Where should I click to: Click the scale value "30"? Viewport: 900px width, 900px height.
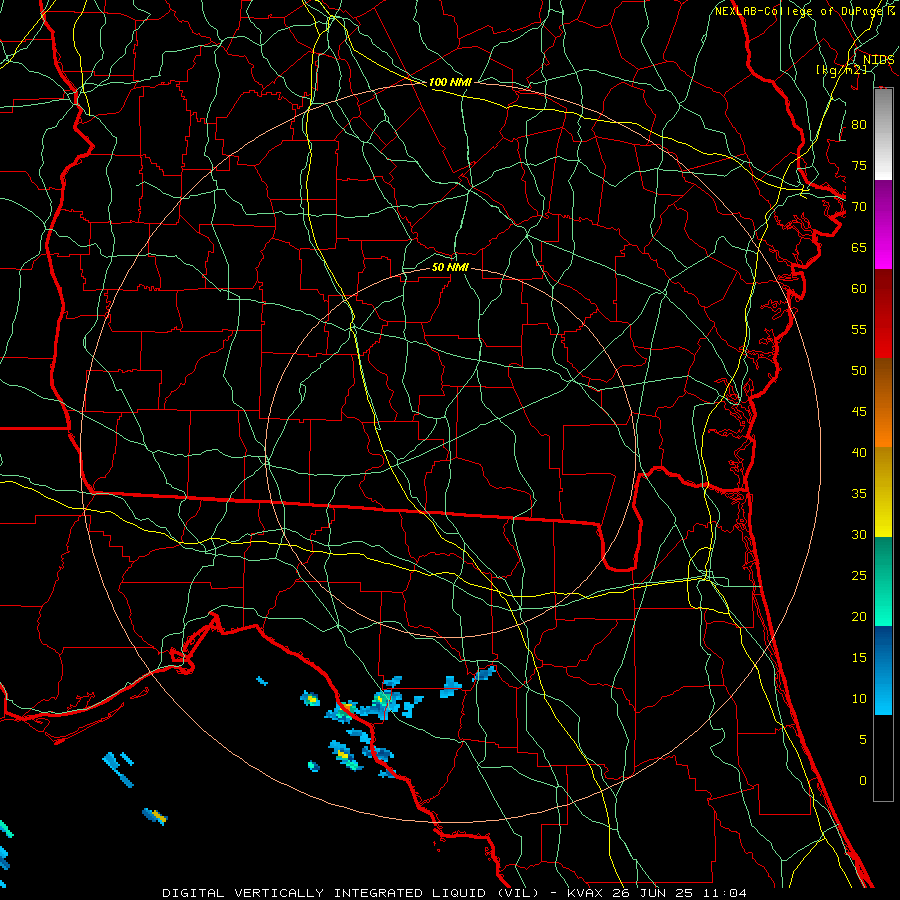pyautogui.click(x=859, y=534)
